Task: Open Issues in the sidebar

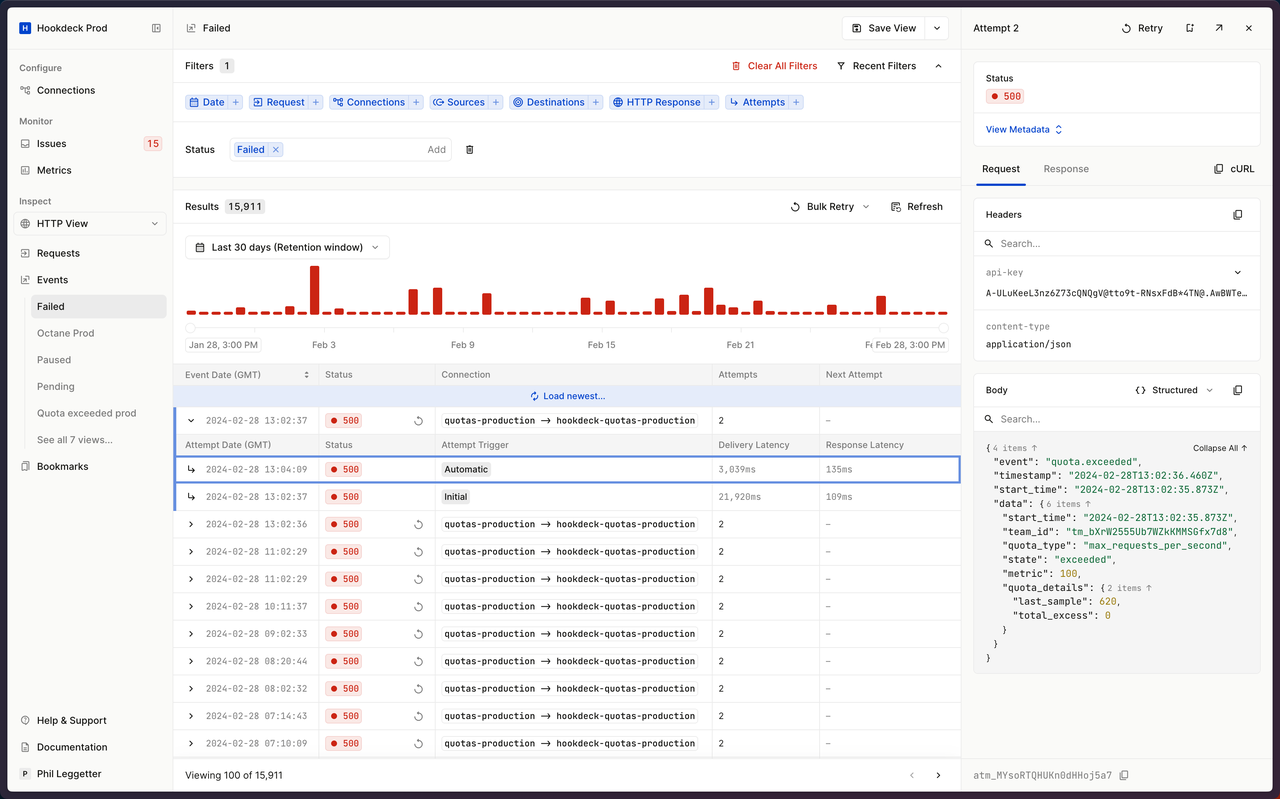Action: [90, 144]
